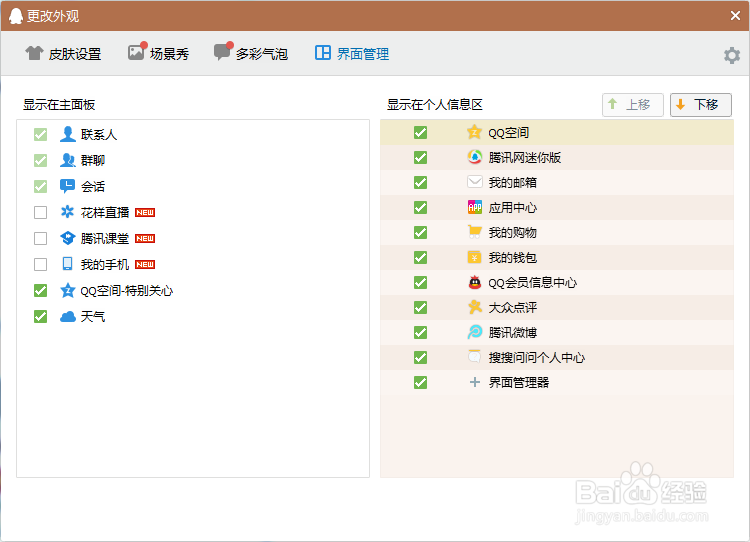Toggle the 群聊 checkbox
The image size is (750, 542).
click(41, 160)
